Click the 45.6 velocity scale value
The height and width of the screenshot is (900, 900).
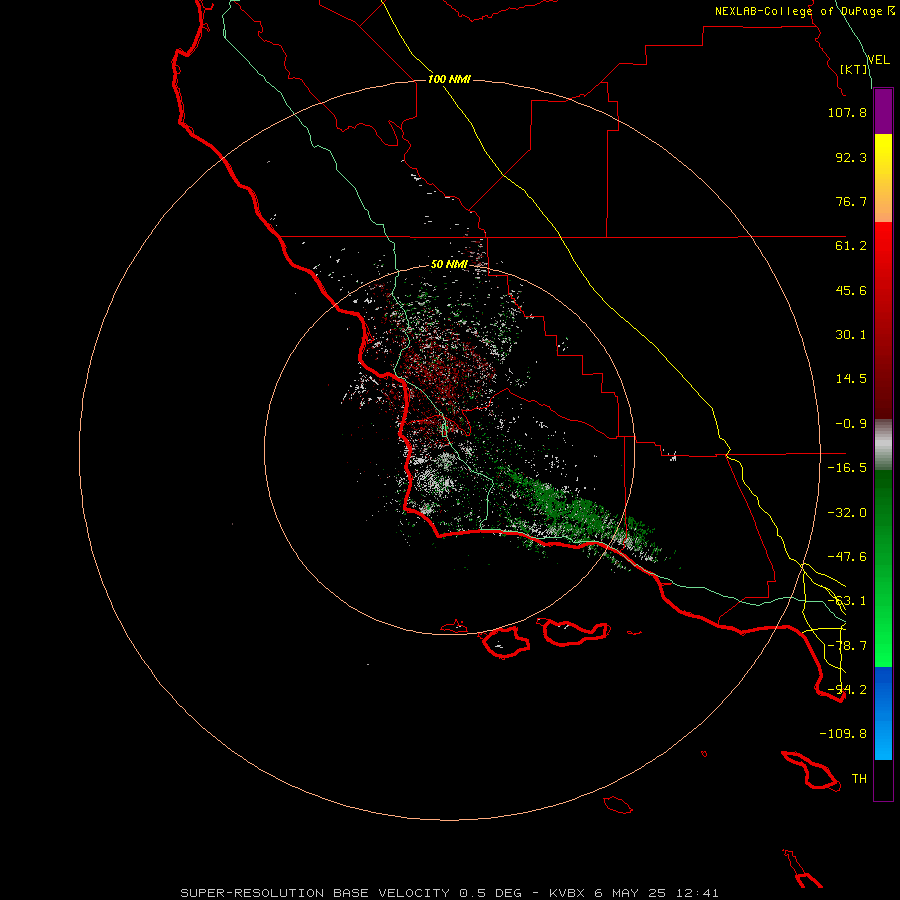tap(851, 290)
